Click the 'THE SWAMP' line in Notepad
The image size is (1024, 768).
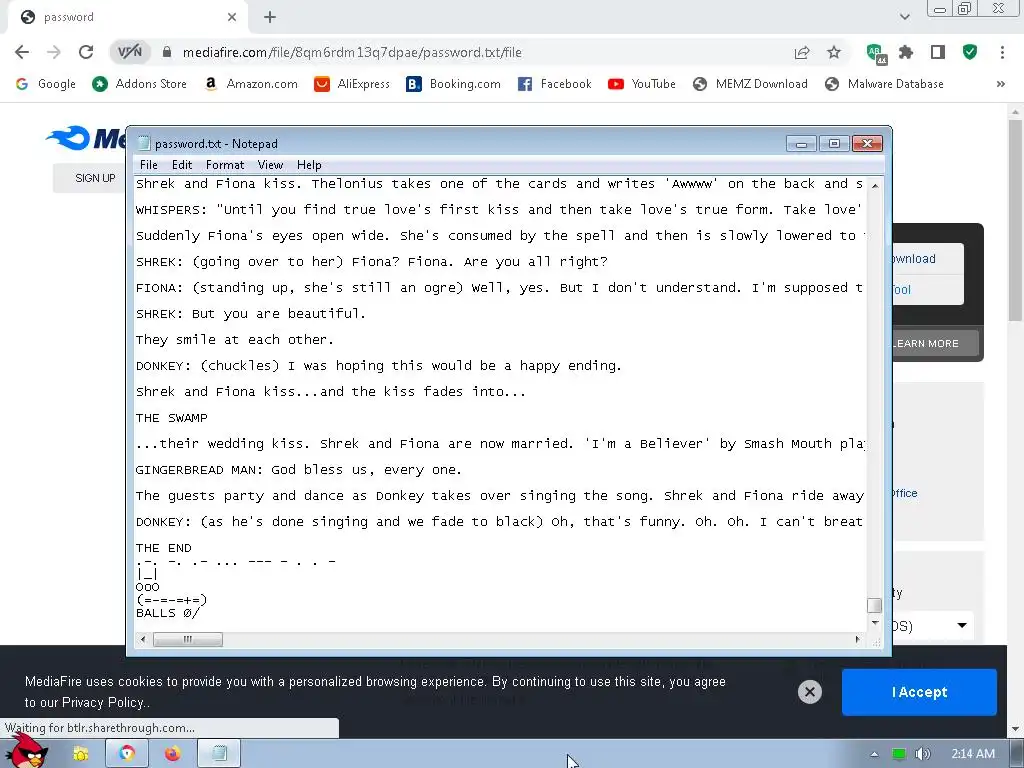pyautogui.click(x=172, y=418)
